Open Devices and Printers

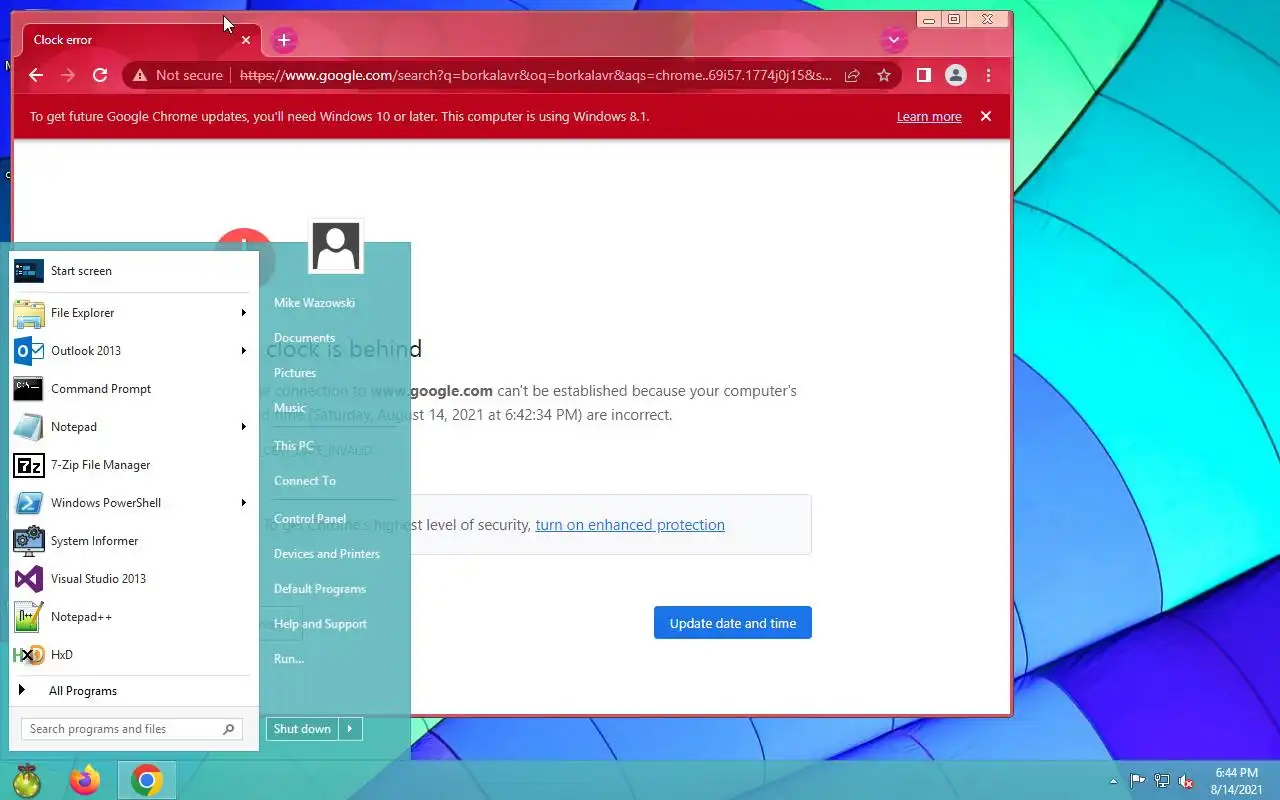(x=327, y=554)
